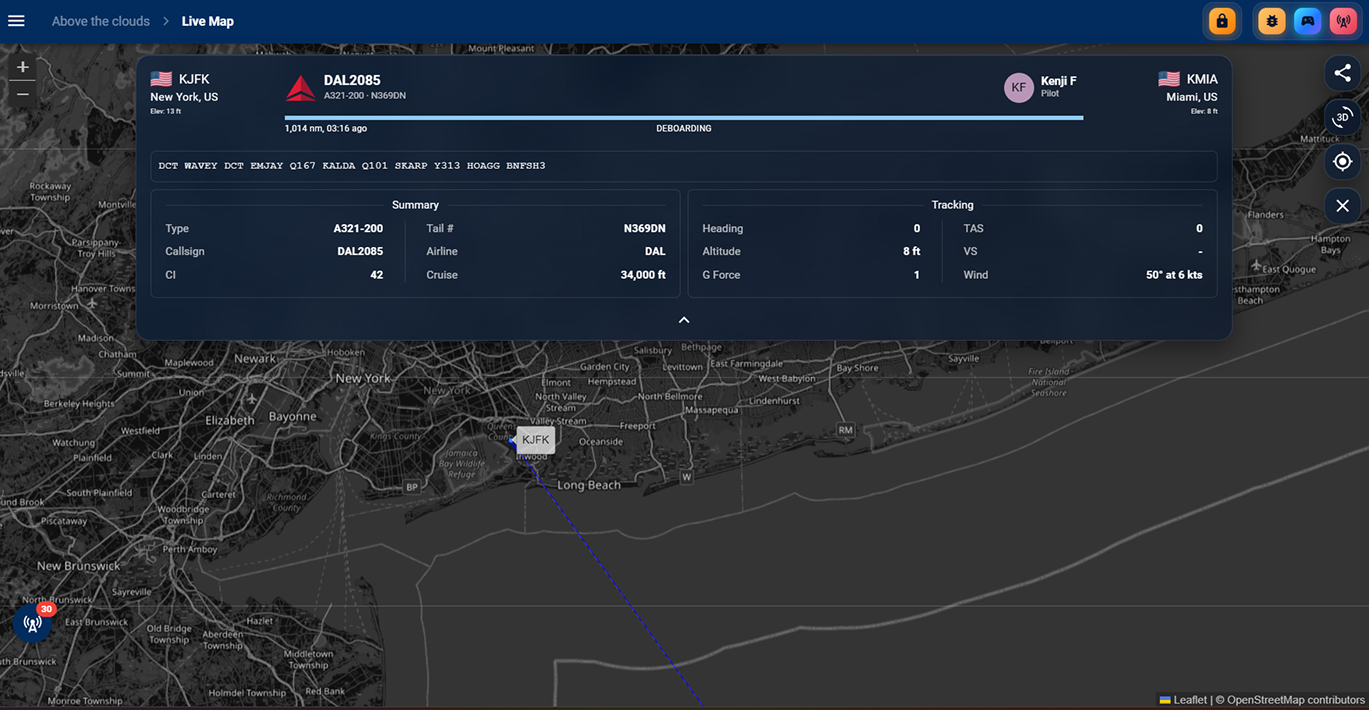
Task: Click the 1,014 nm, 03:16 ago text
Action: click(326, 129)
